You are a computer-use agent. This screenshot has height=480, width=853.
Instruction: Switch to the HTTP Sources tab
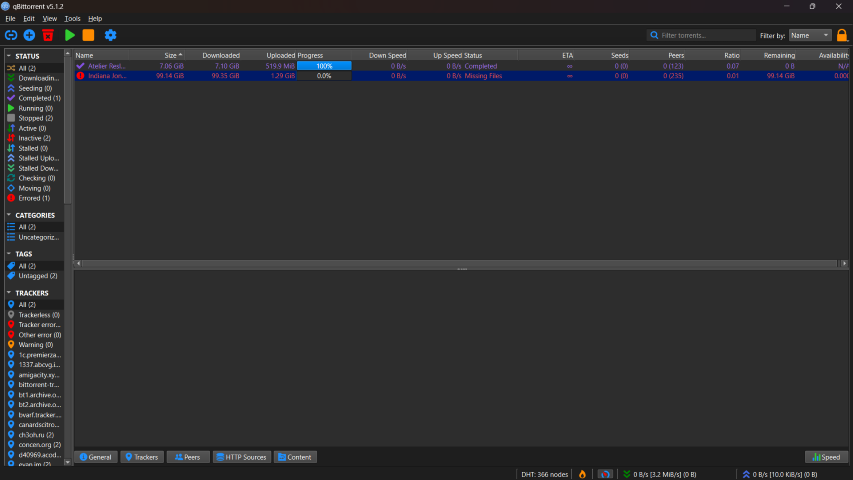click(x=242, y=457)
